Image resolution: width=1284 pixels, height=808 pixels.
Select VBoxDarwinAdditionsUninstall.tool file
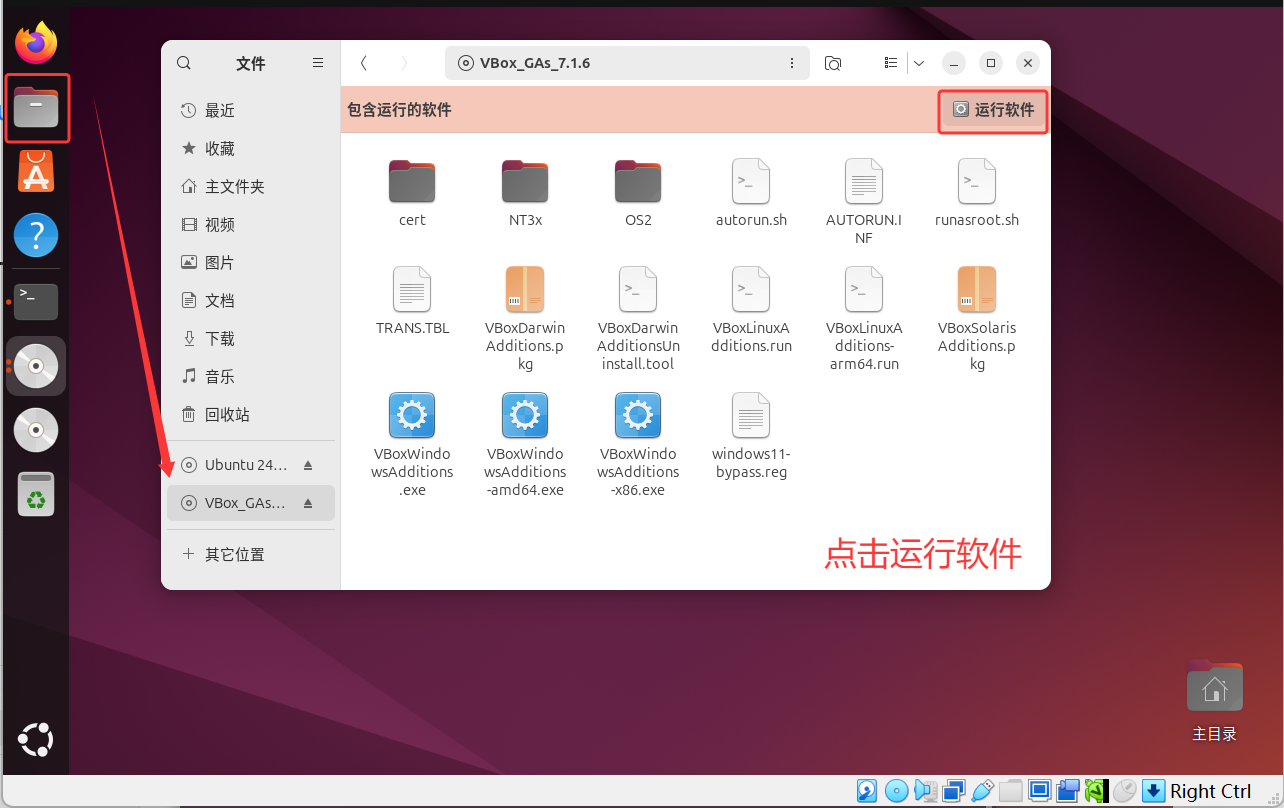click(638, 319)
